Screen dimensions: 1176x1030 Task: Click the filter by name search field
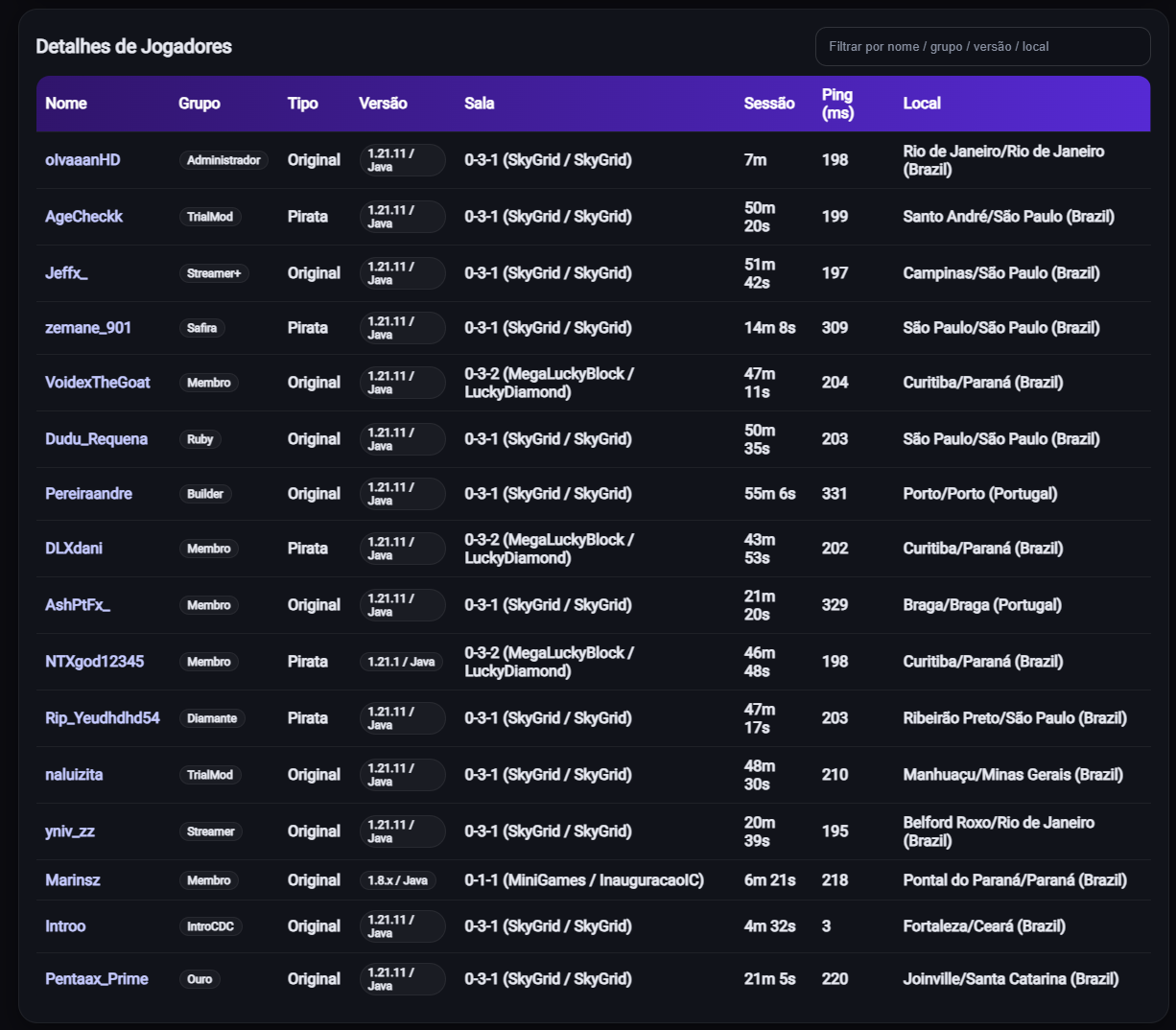[x=981, y=46]
